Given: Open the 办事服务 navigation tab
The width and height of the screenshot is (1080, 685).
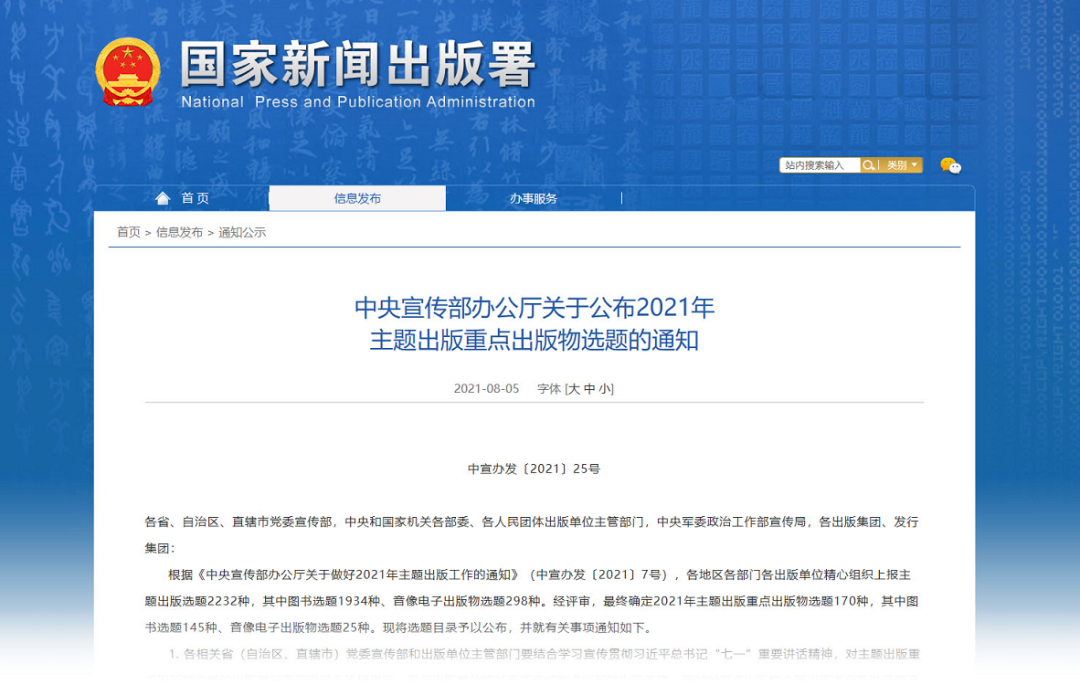Looking at the screenshot, I should [533, 198].
